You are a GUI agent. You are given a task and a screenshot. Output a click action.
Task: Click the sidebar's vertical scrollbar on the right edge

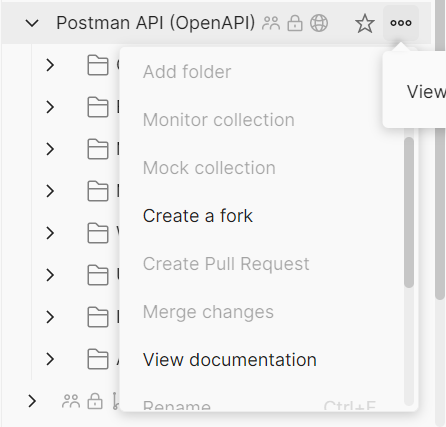coord(440,150)
